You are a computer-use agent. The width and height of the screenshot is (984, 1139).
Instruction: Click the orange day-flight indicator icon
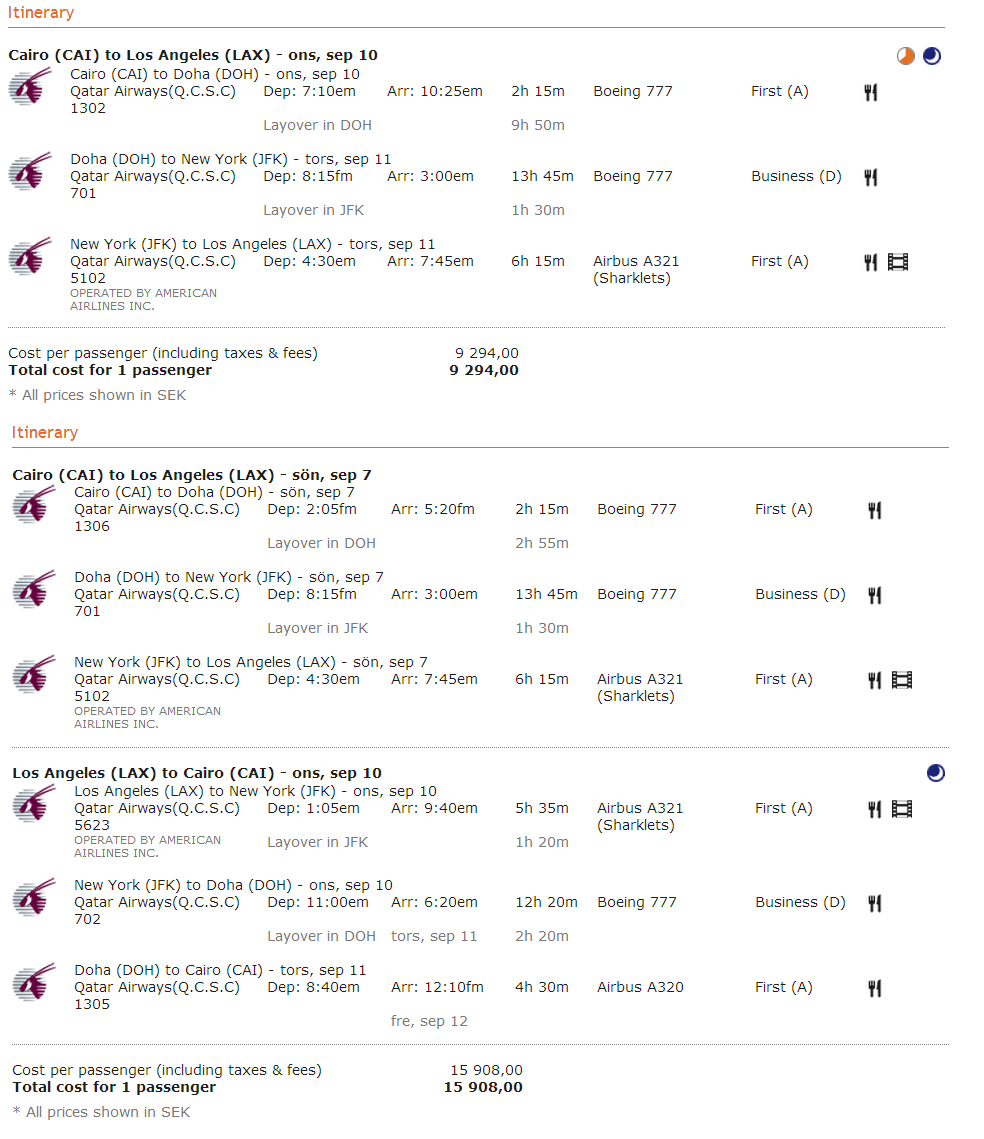[x=905, y=56]
